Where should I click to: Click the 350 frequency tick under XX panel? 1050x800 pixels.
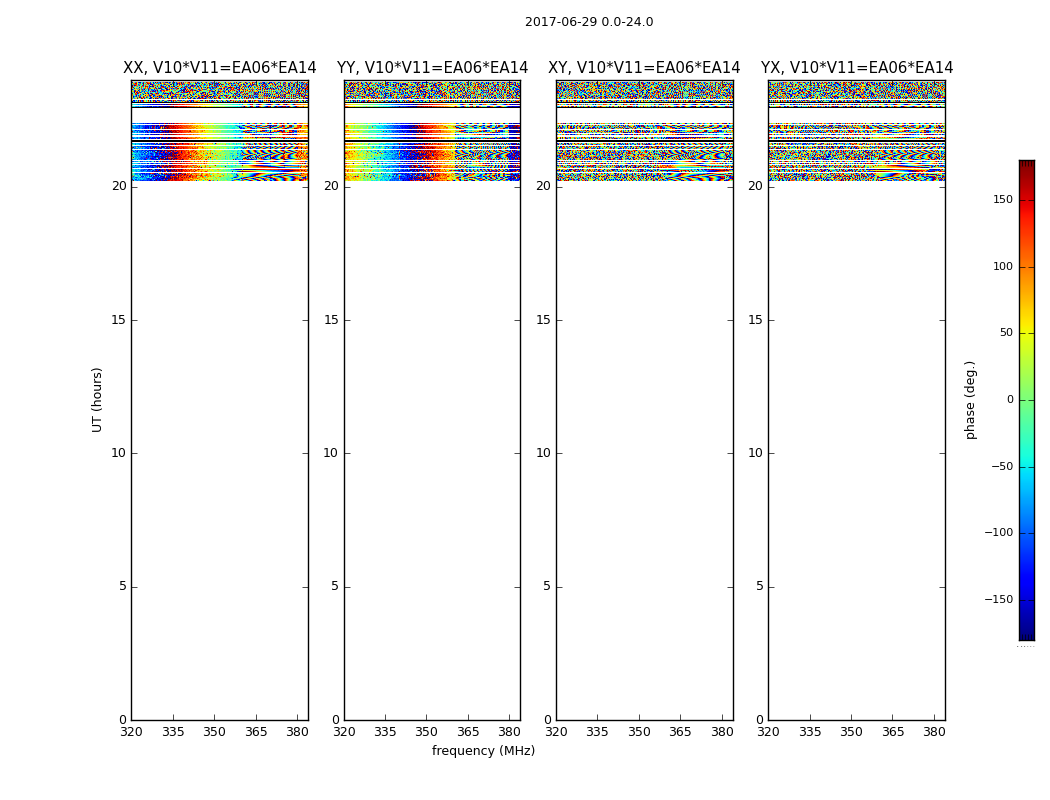[x=214, y=732]
